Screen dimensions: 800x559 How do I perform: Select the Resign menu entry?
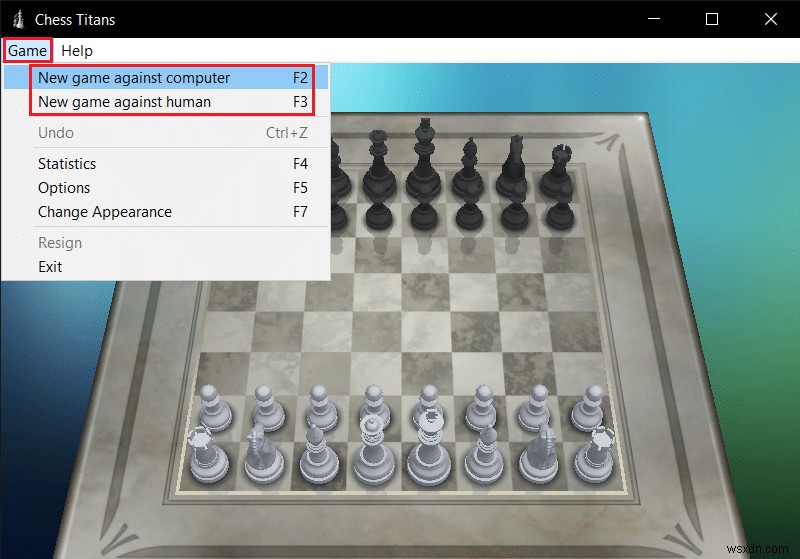tap(166, 242)
